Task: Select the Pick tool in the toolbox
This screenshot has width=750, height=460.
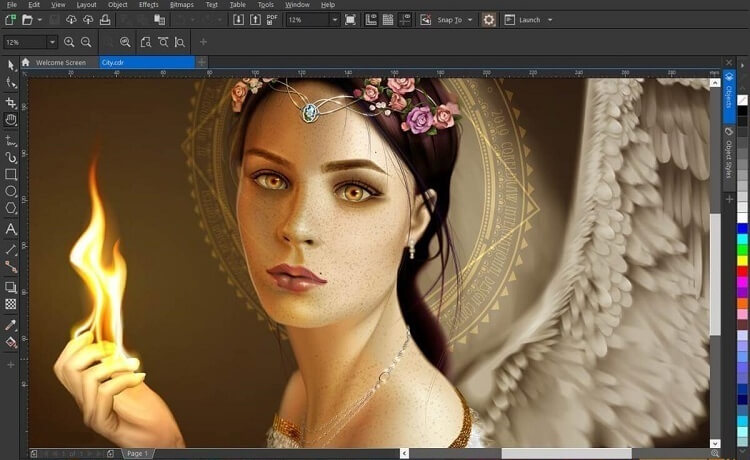Action: point(11,65)
